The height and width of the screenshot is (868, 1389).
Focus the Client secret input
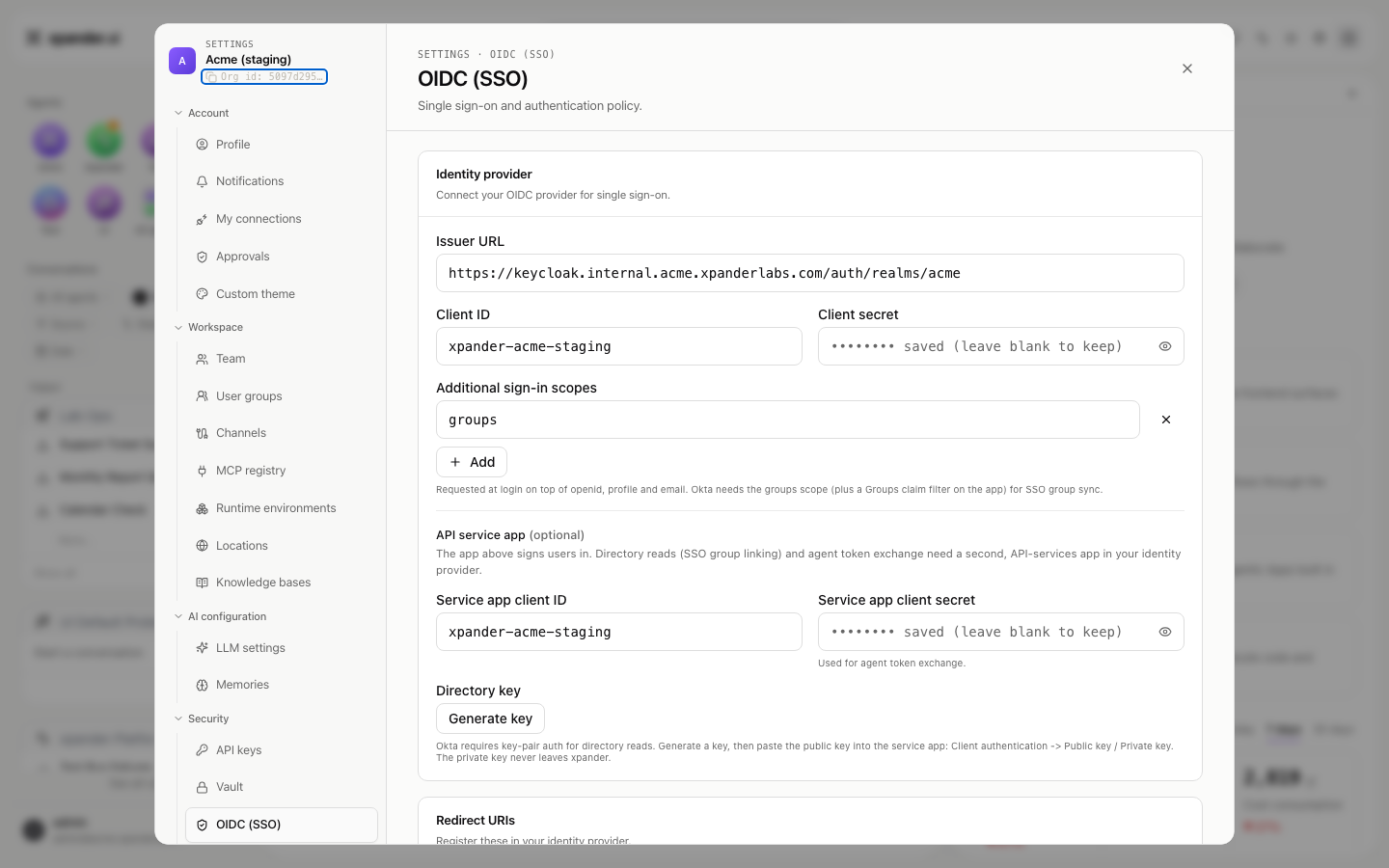[1001, 346]
